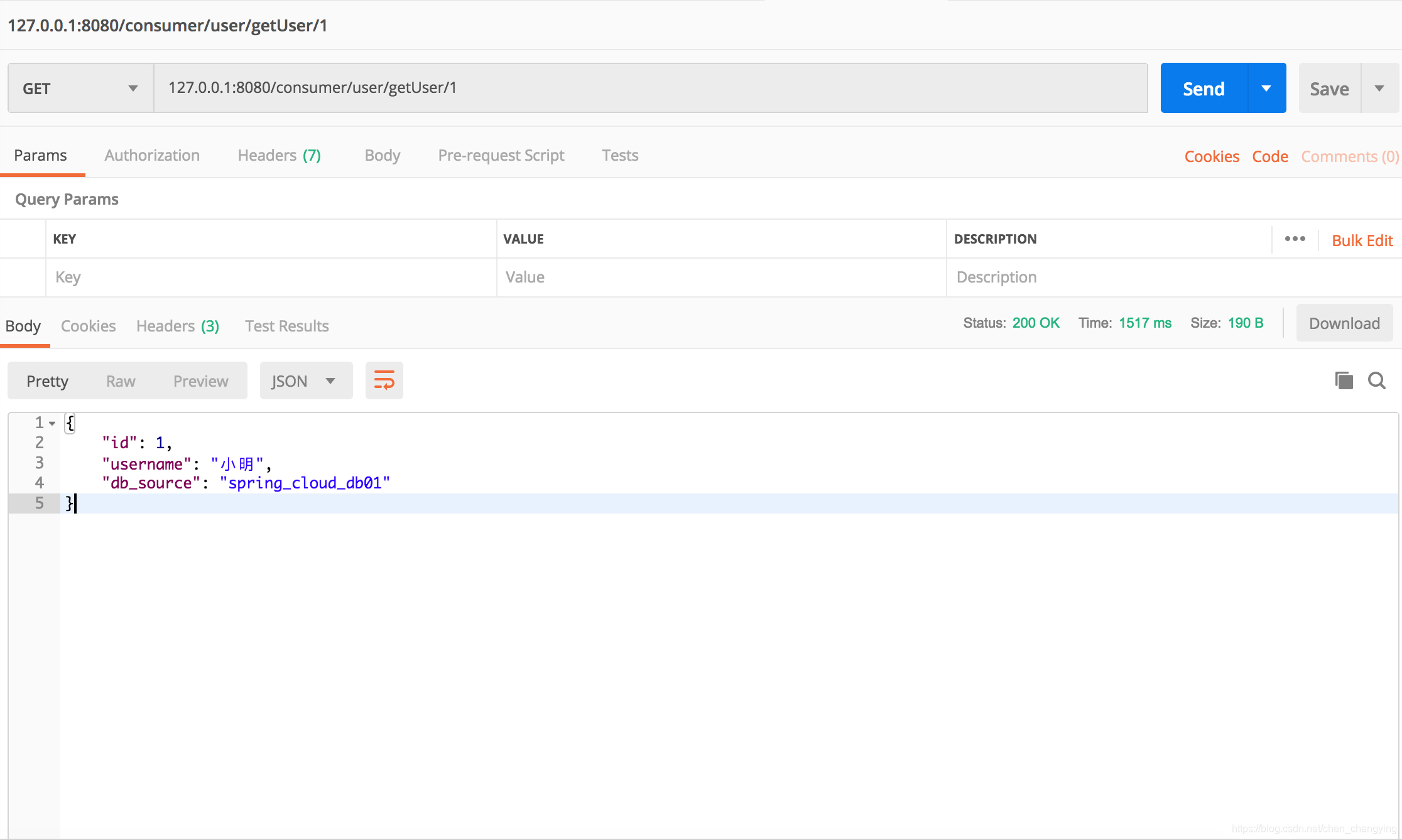Open the GET method dropdown

point(80,88)
